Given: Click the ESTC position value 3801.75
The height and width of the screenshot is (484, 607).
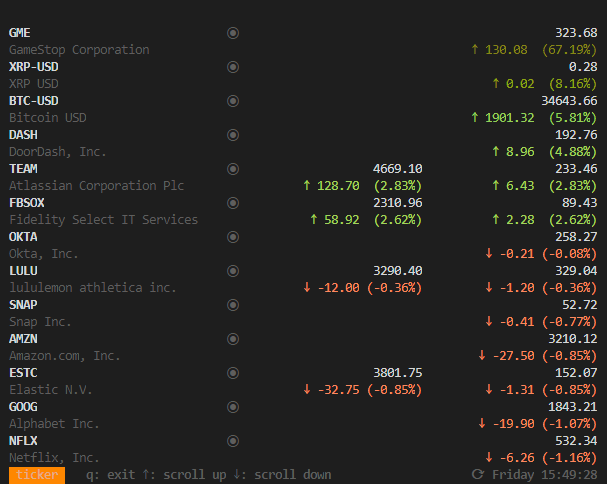Looking at the screenshot, I should pos(398,373).
